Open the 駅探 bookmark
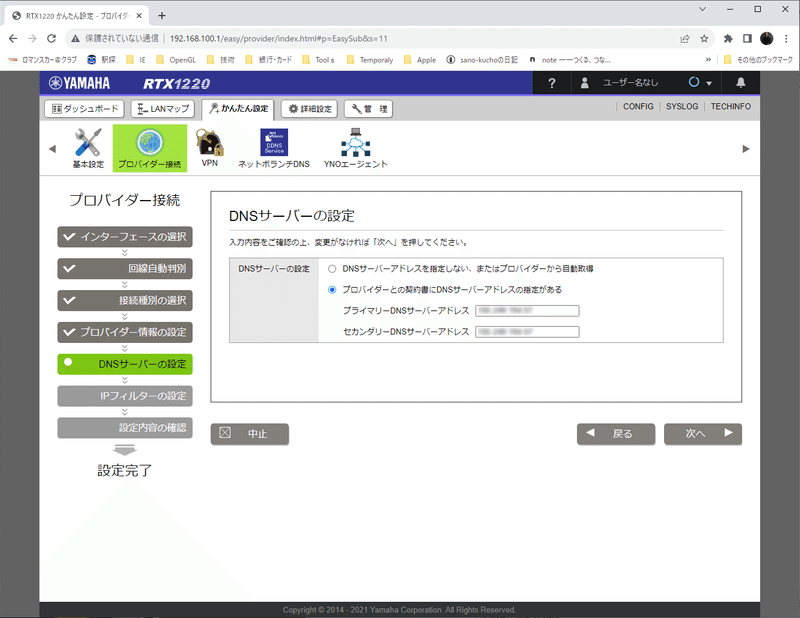800x618 pixels. coord(102,60)
